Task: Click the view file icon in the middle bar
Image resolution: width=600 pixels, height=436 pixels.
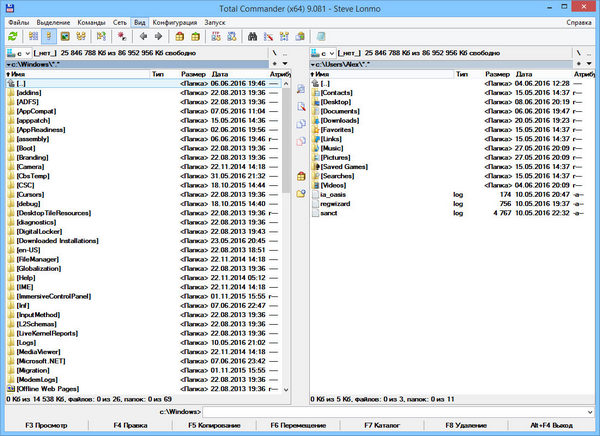Action: [x=300, y=88]
